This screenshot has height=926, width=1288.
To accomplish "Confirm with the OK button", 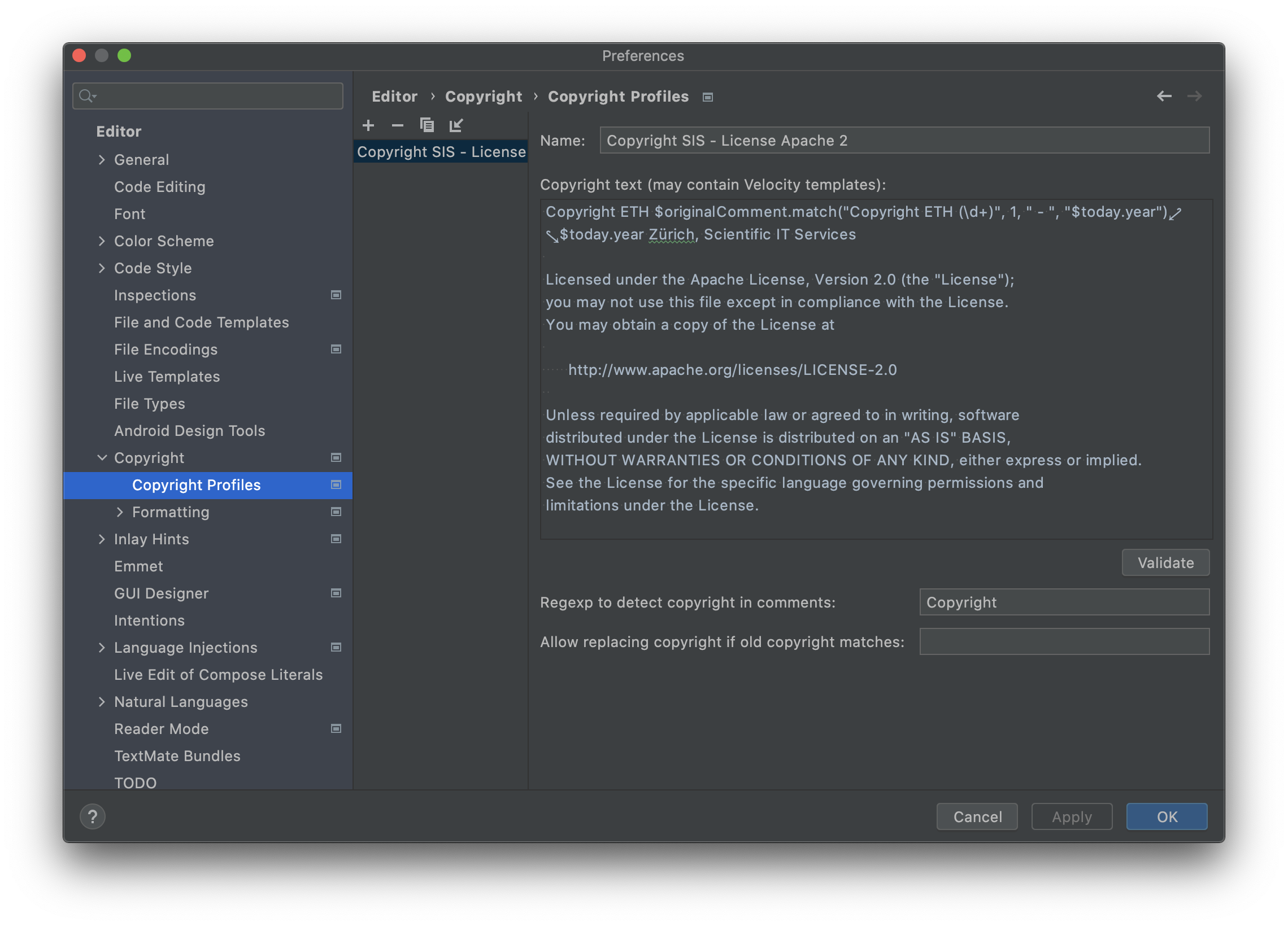I will pos(1167,816).
